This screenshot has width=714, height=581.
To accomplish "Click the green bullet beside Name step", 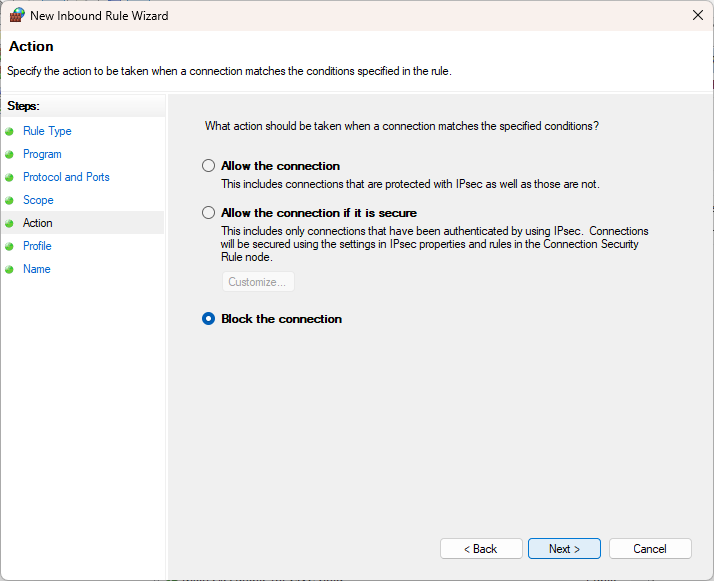I will [11, 269].
